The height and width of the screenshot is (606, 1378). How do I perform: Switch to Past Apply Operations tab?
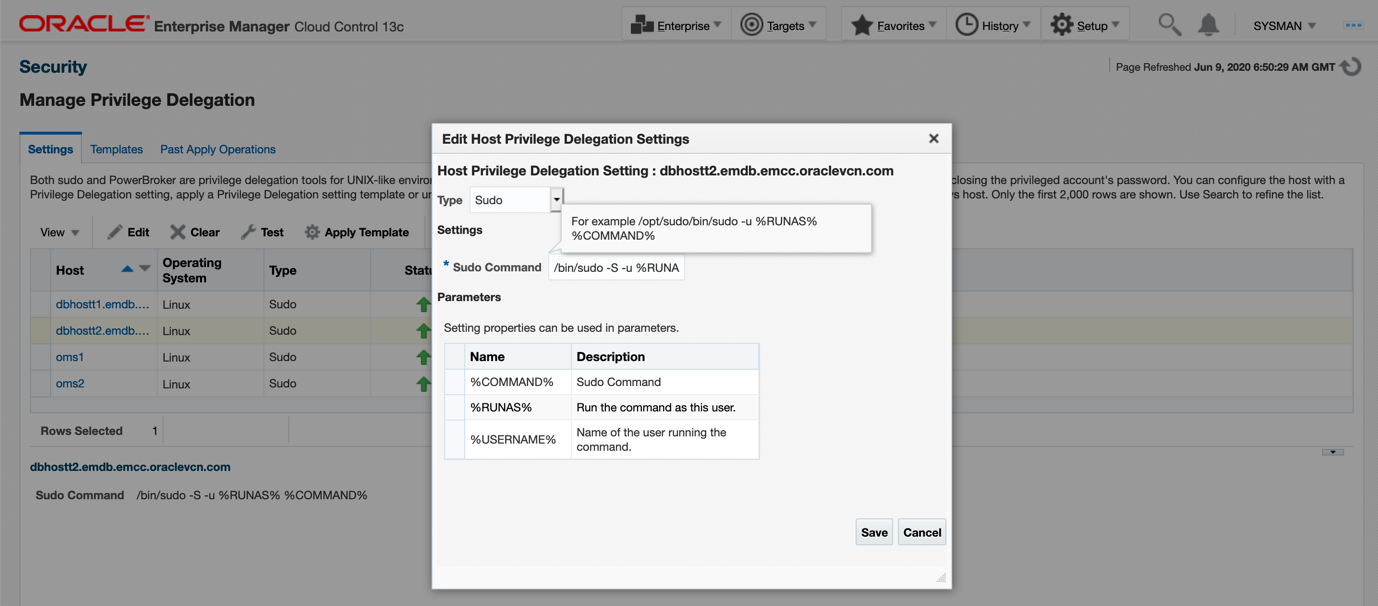(x=218, y=149)
